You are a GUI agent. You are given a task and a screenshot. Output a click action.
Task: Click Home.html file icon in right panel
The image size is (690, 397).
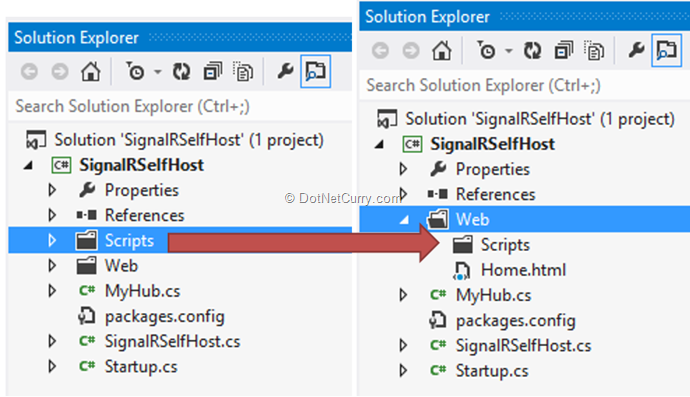(462, 270)
